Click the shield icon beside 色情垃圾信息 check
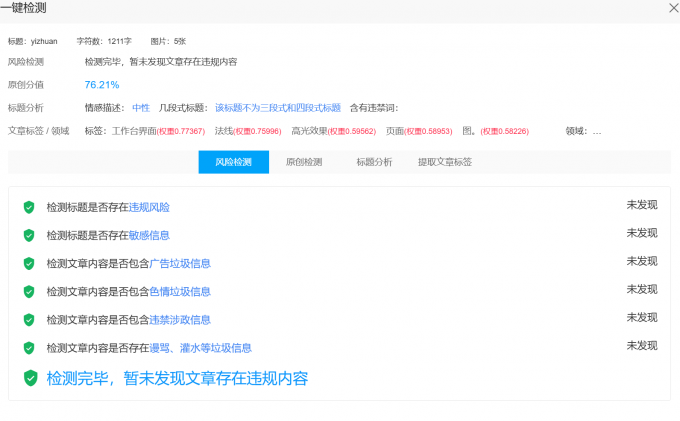This screenshot has height=421, width=680. tap(29, 291)
